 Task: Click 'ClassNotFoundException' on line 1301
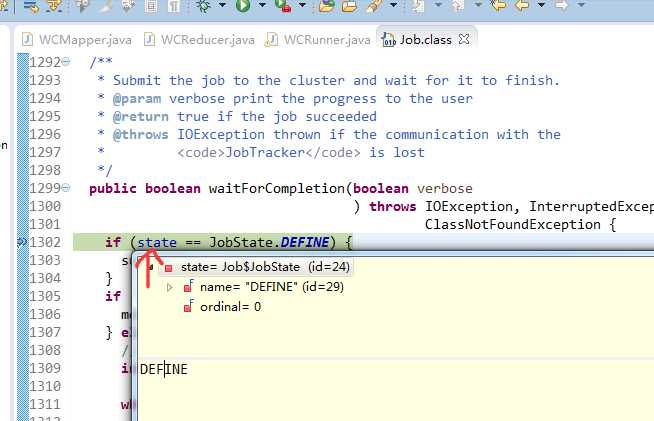point(513,224)
